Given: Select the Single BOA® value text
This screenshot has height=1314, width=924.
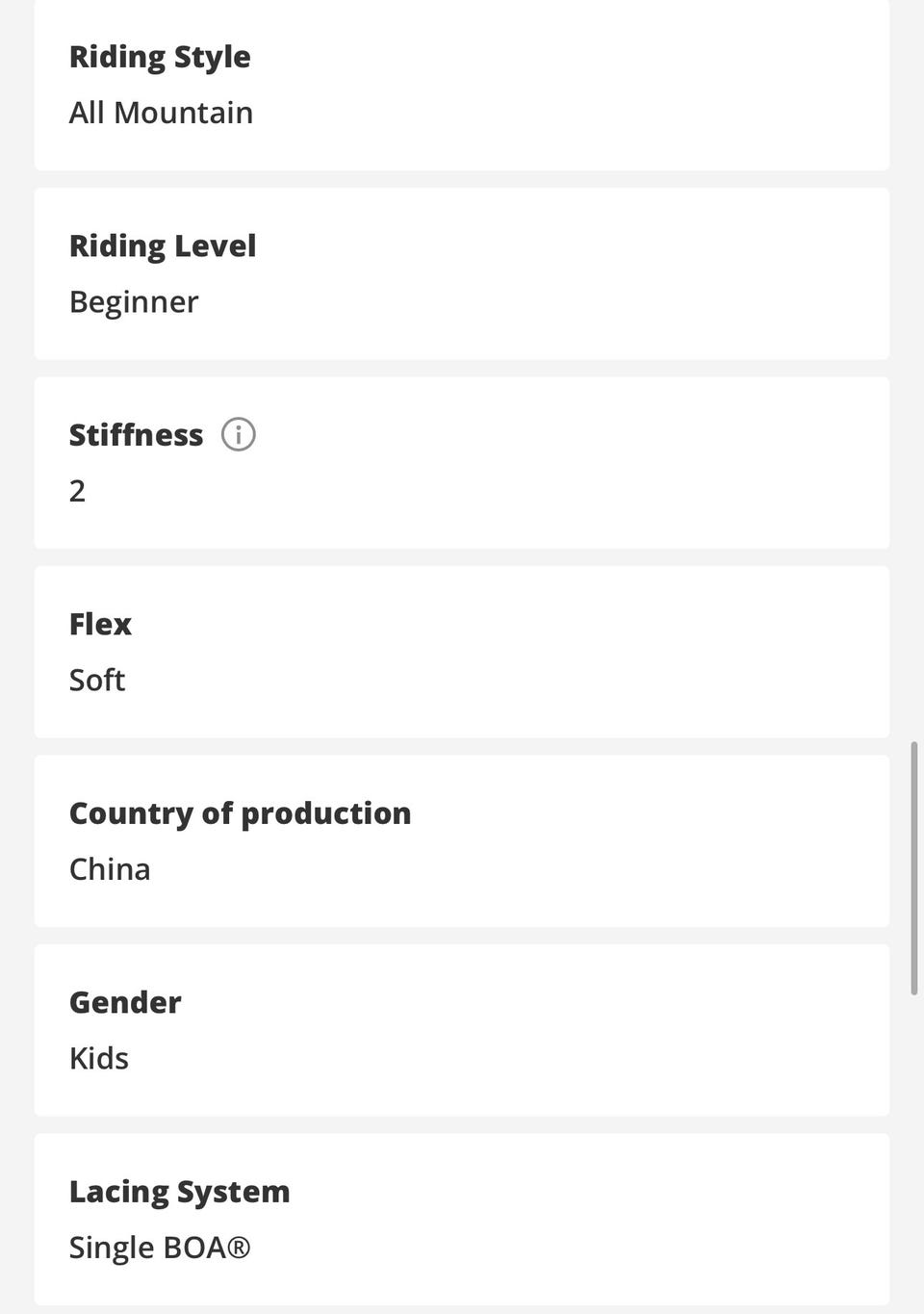Looking at the screenshot, I should pos(160,1248).
